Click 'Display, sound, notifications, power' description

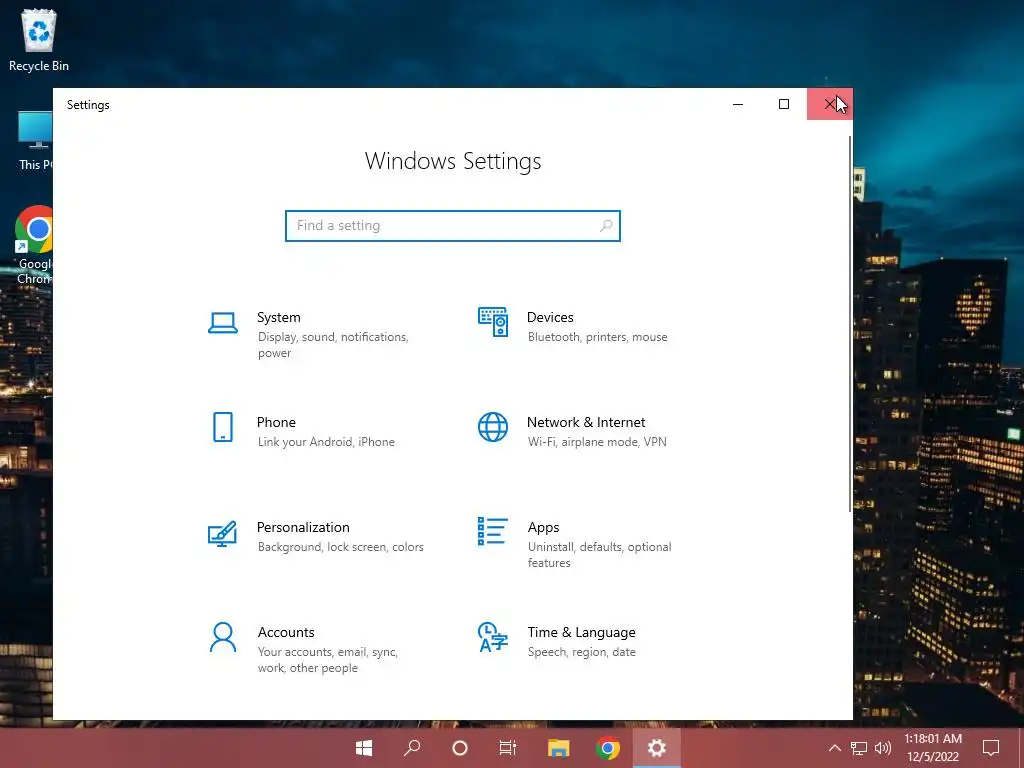(333, 345)
